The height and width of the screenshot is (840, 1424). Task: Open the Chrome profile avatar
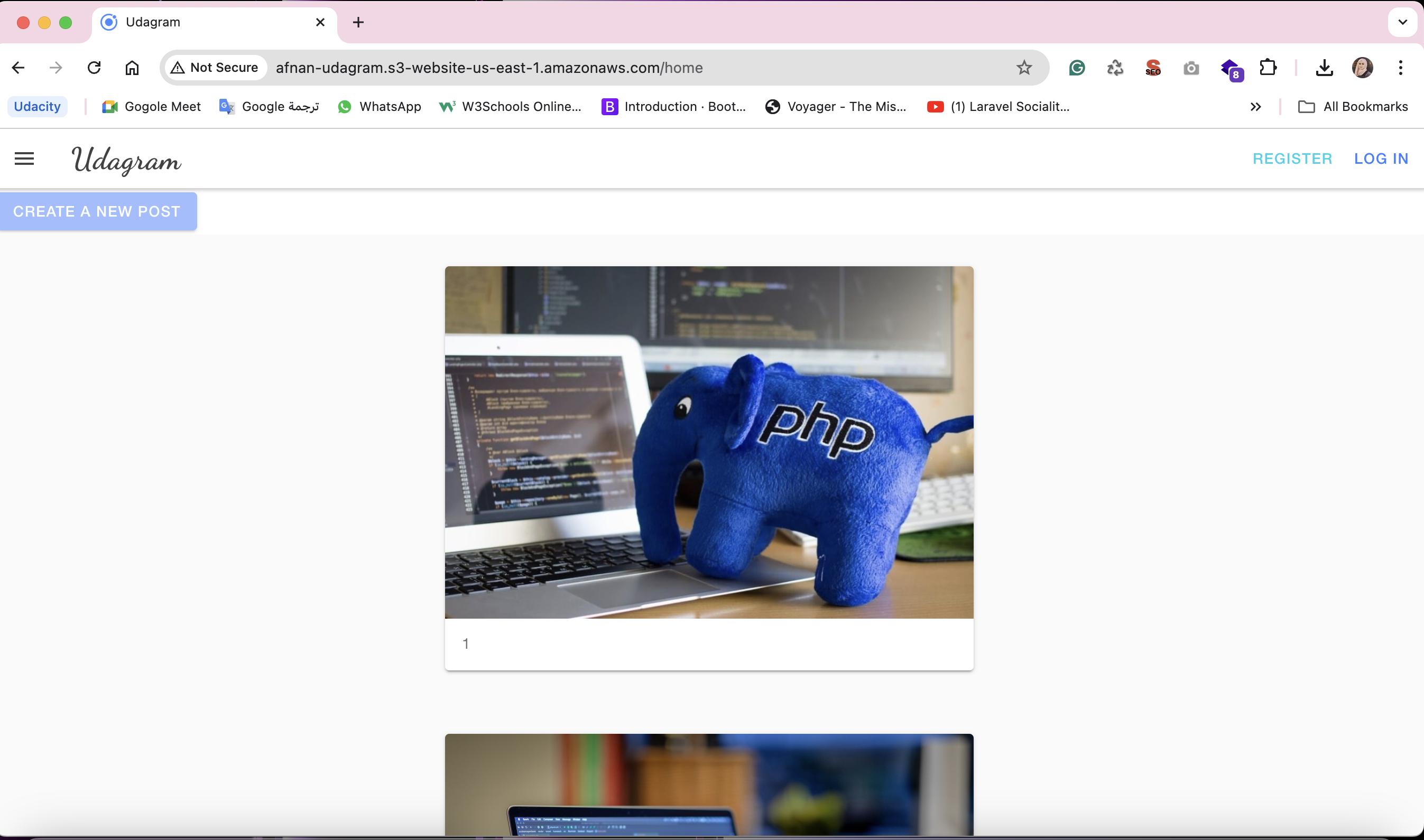pyautogui.click(x=1362, y=68)
